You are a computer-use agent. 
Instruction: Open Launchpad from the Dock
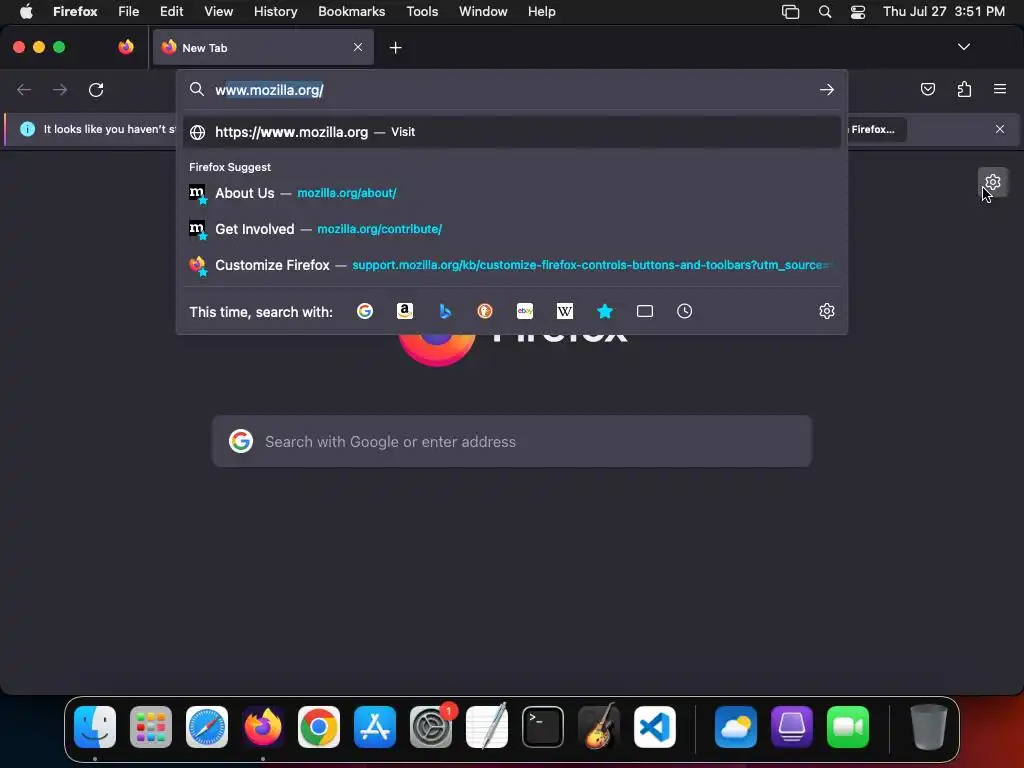151,727
